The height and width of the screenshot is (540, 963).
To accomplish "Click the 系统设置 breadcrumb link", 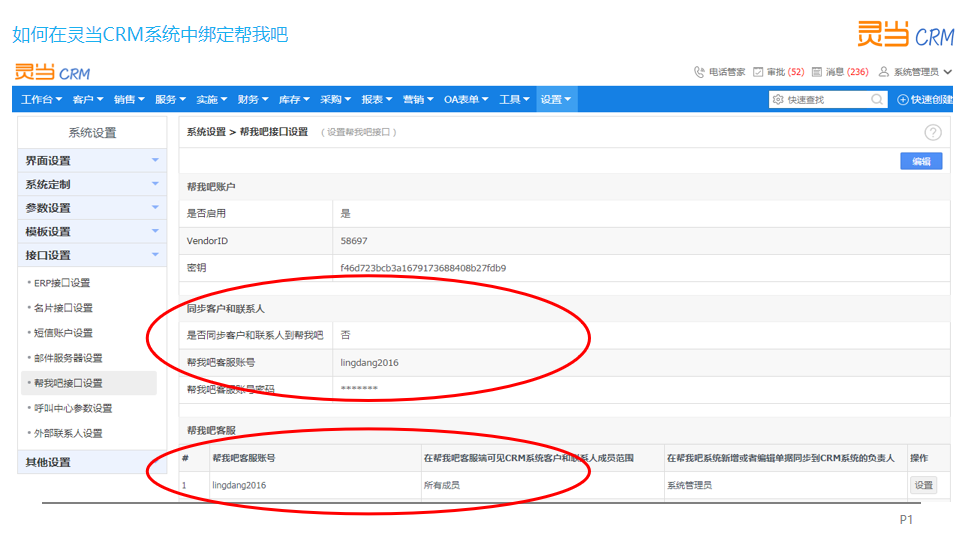I will click(x=206, y=131).
